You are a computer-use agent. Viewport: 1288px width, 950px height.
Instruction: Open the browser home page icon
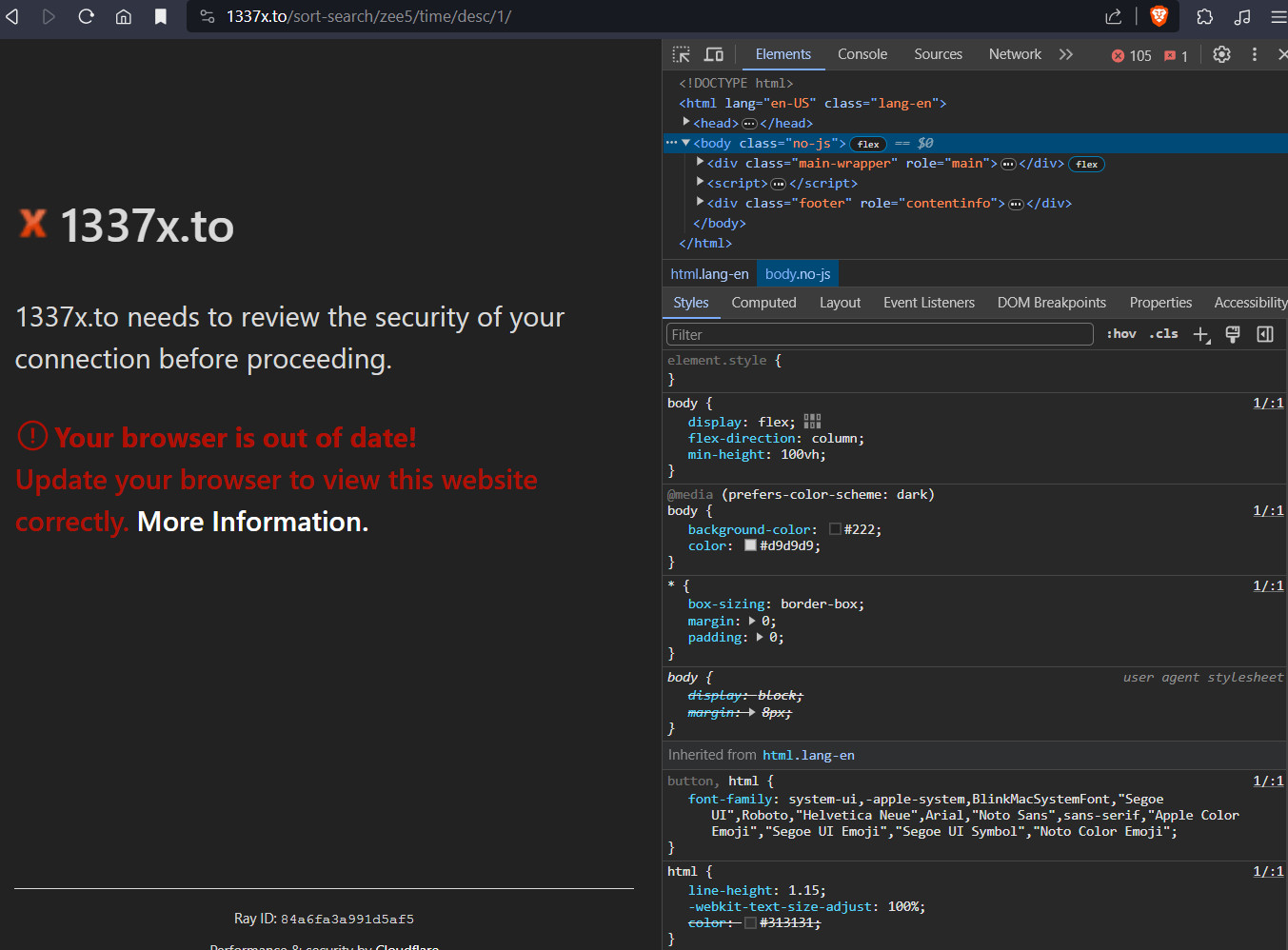(x=124, y=16)
